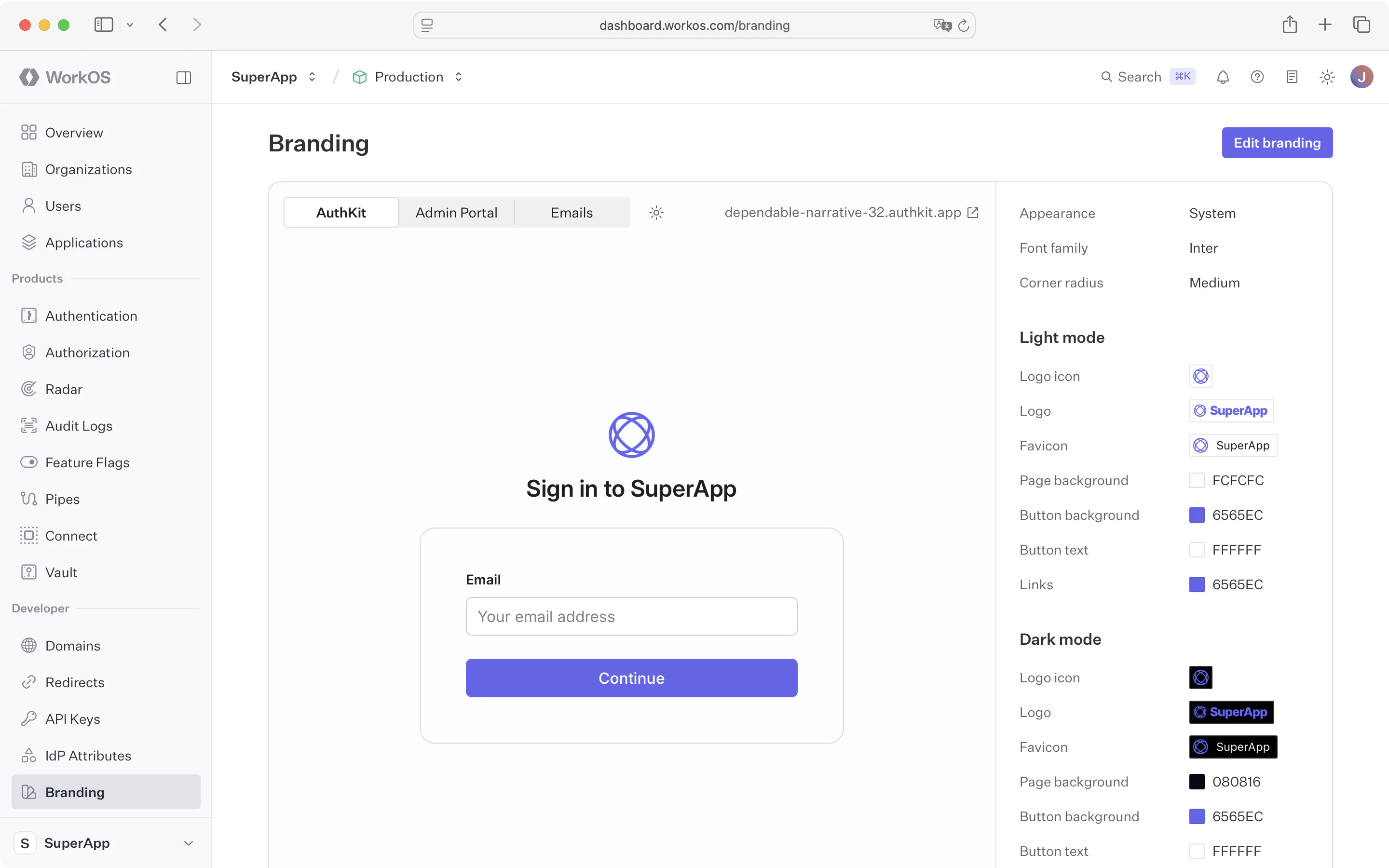Go back in browser history
Screen dimensions: 1389x868
pyautogui.click(x=163, y=25)
